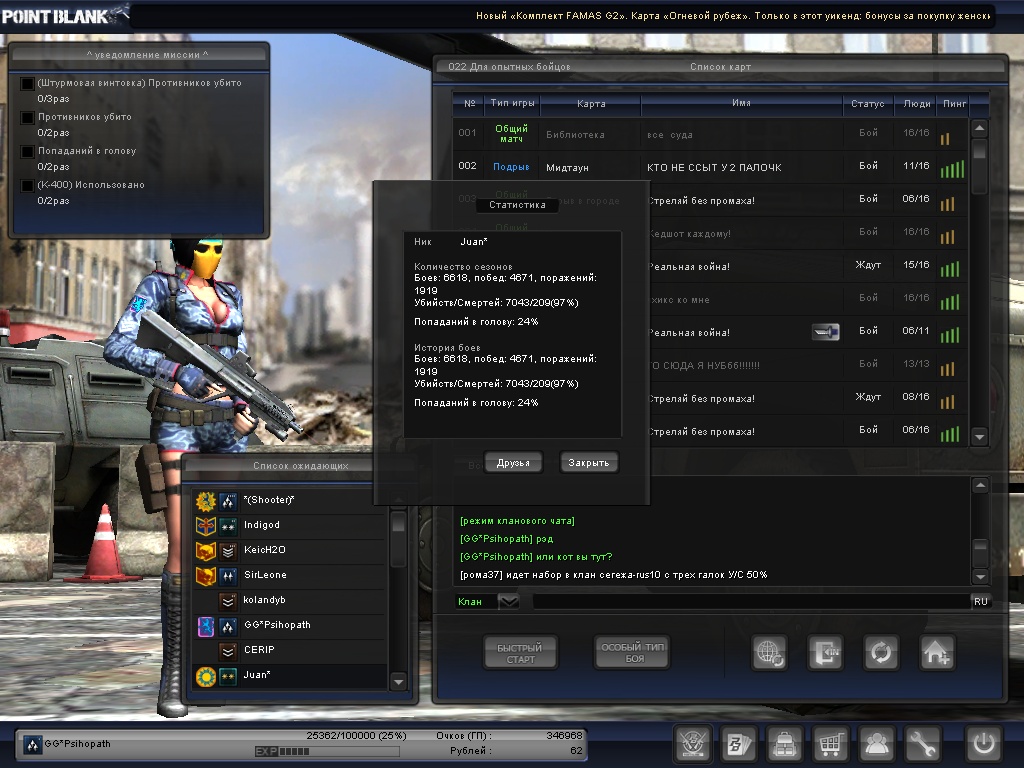Click the rank icon beside CERIP
Viewport: 1024px width, 768px height.
tap(228, 651)
